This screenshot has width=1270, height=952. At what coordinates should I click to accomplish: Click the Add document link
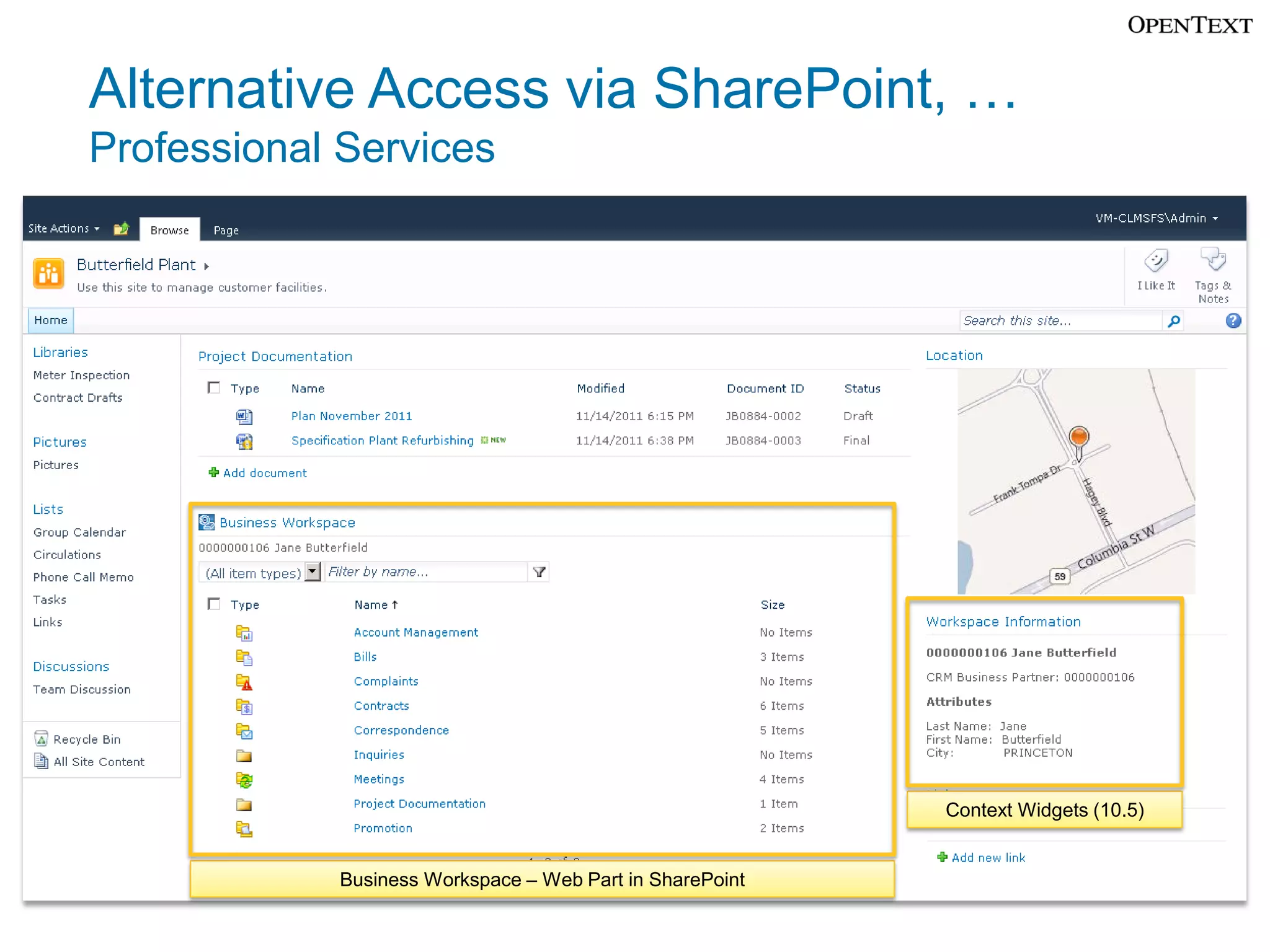click(265, 473)
